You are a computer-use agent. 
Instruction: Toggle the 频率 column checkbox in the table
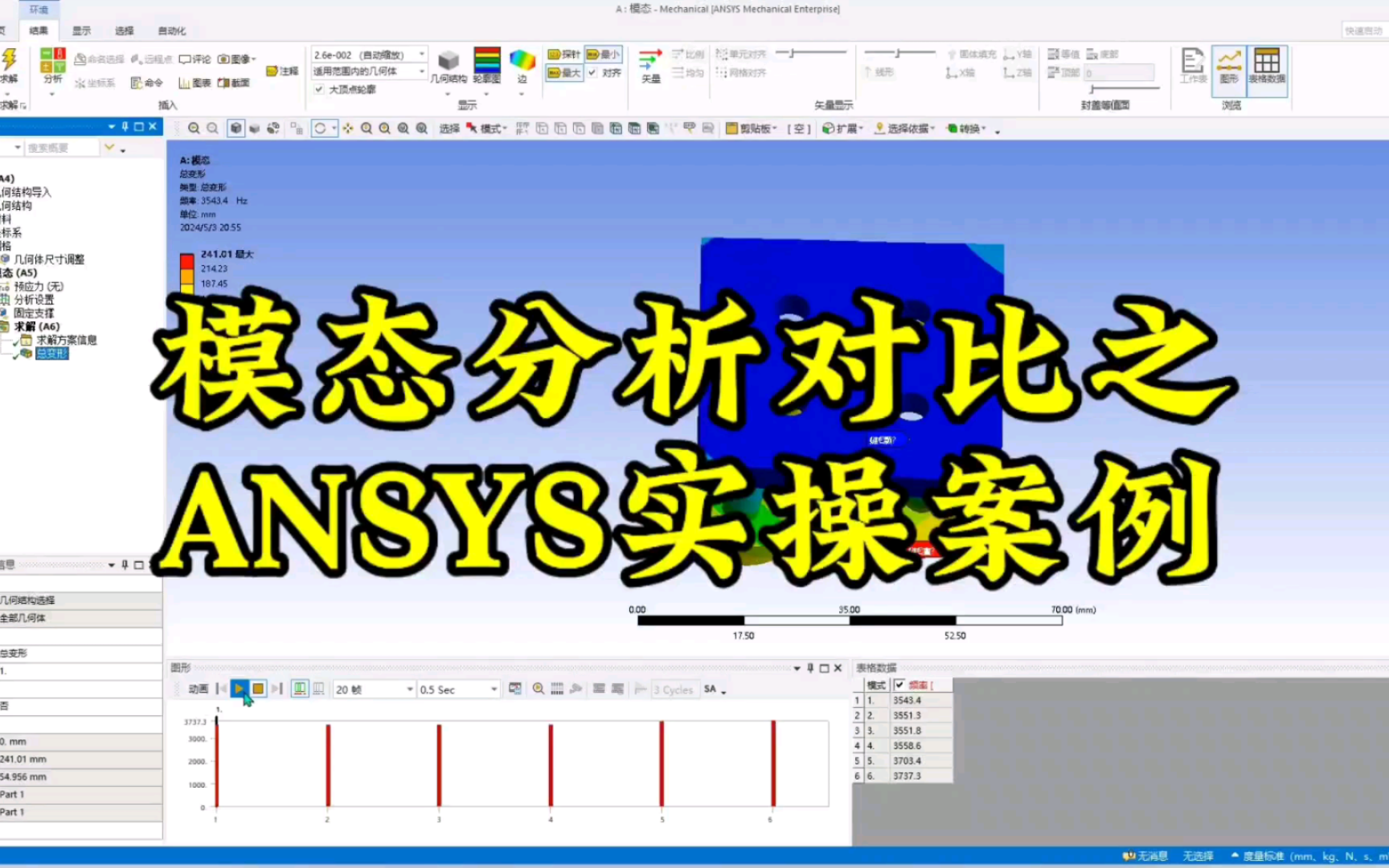point(899,685)
